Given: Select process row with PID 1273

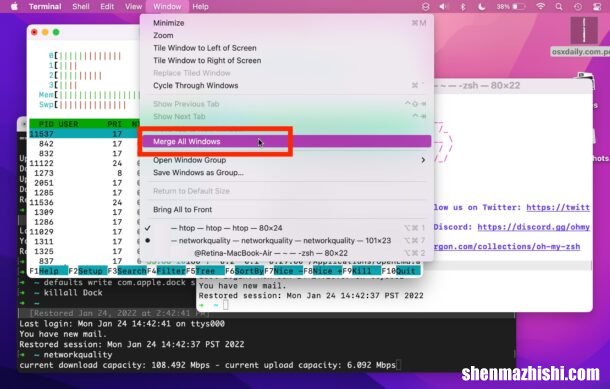Looking at the screenshot, I should click(x=84, y=173).
